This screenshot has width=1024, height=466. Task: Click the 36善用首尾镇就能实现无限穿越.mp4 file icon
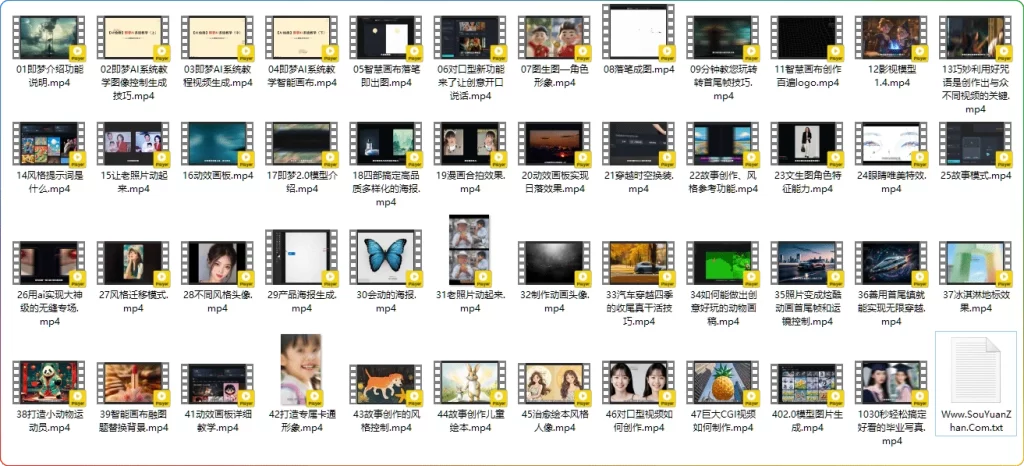tap(891, 262)
